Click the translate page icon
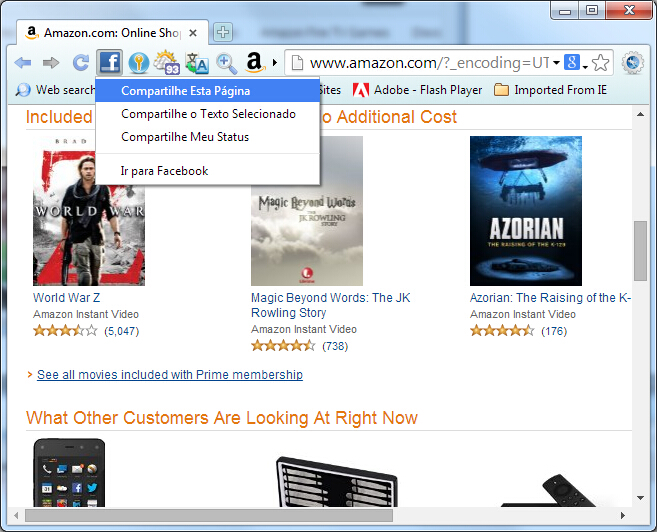 197,64
